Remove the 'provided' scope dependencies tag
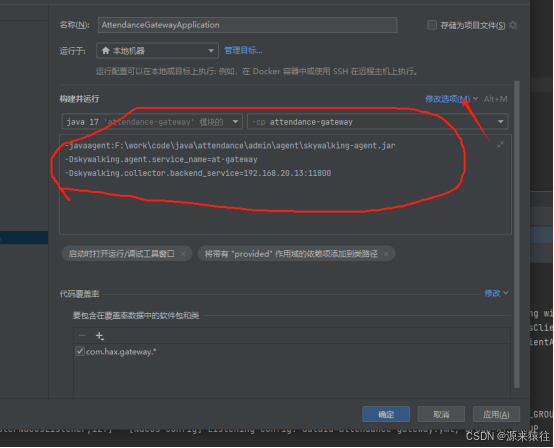 (386, 254)
